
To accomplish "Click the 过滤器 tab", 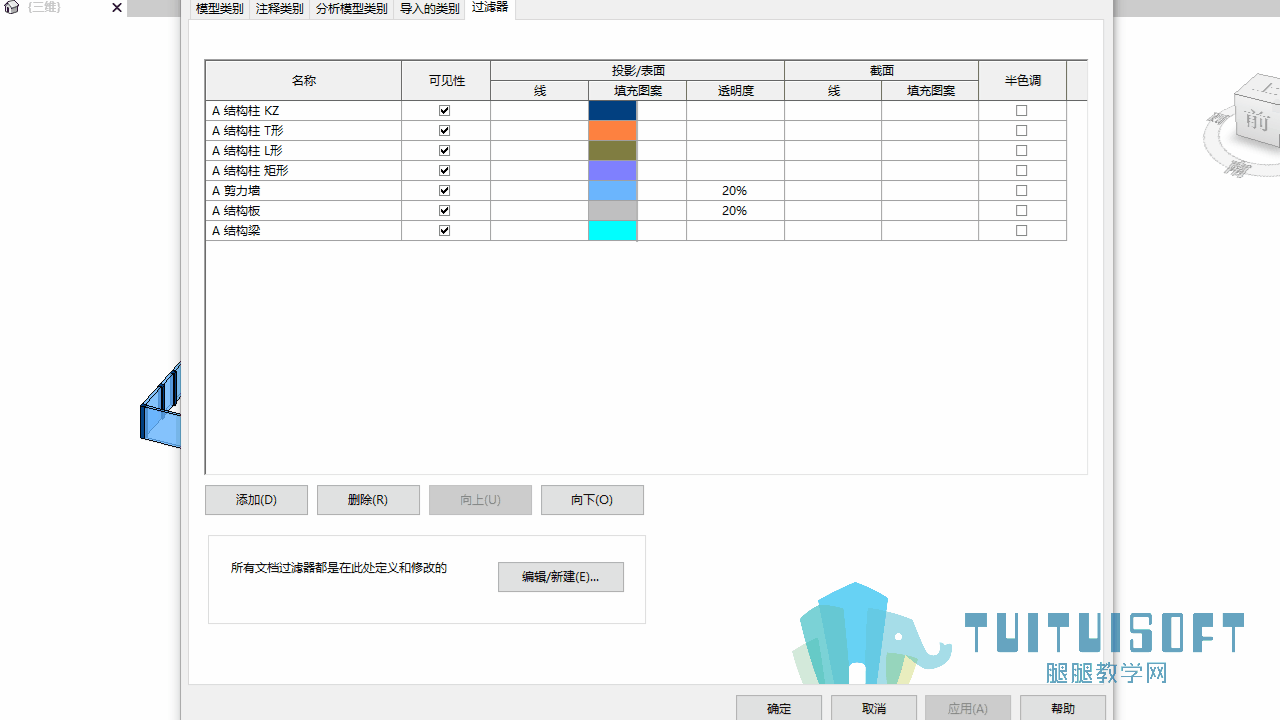I will click(490, 8).
